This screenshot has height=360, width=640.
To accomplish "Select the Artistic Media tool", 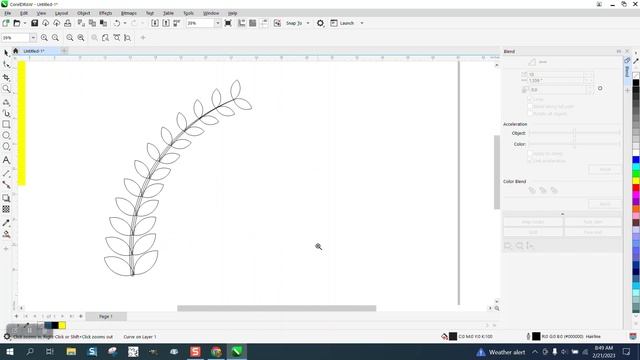I will point(6,113).
